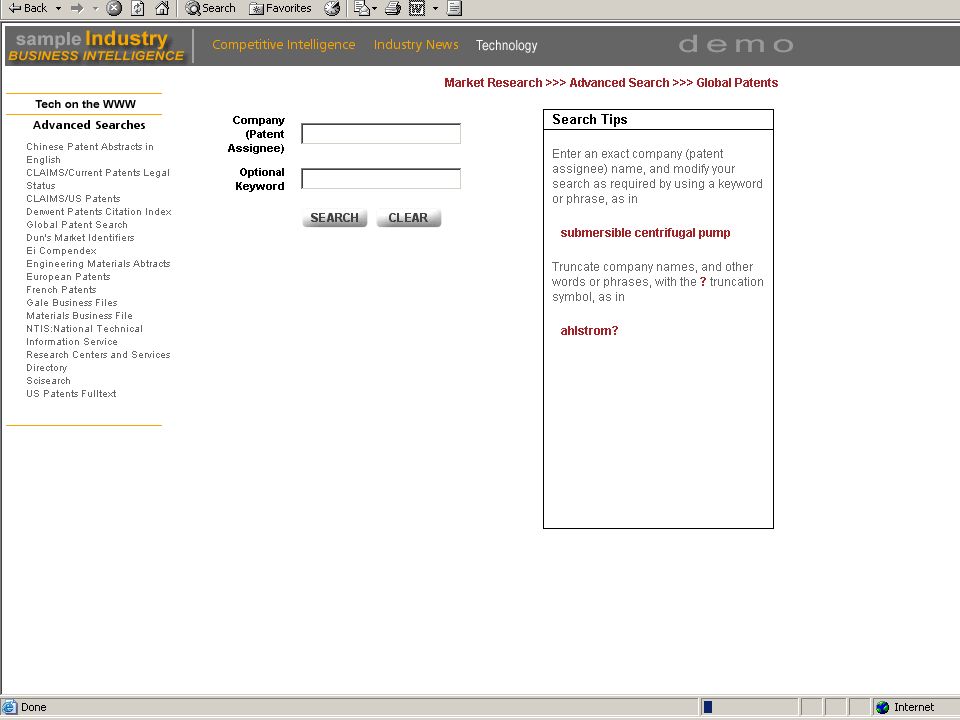Open US Patents Fulltext link

coord(71,394)
